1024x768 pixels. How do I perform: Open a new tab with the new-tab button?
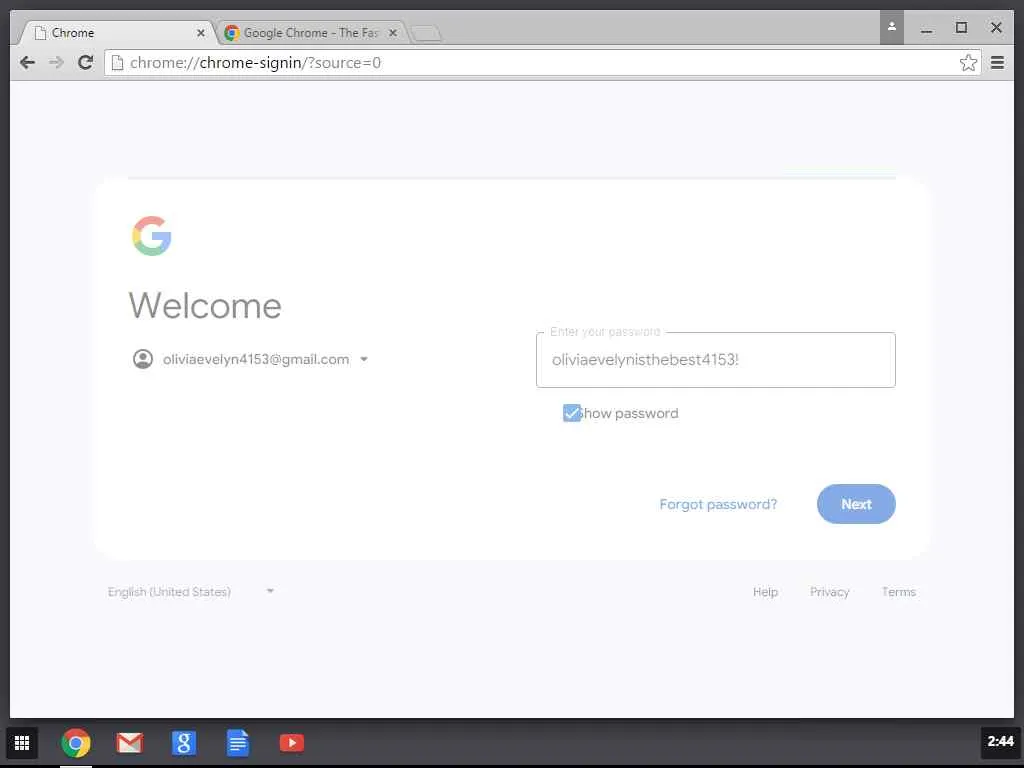tap(426, 33)
